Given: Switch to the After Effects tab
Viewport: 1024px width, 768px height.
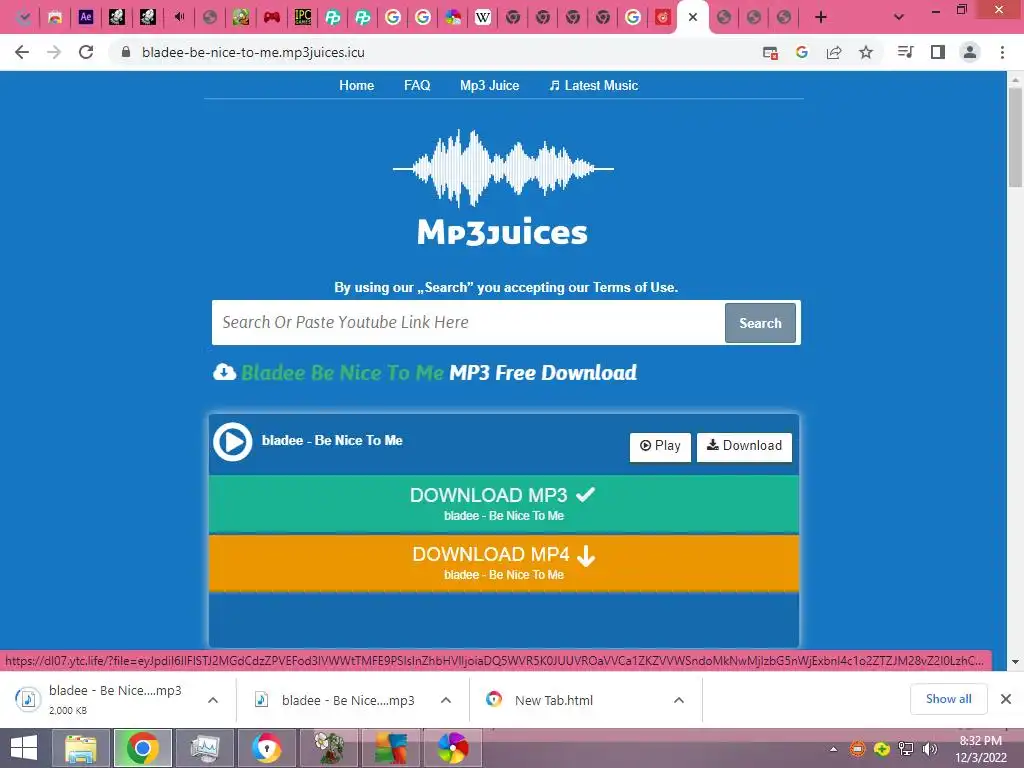Looking at the screenshot, I should coord(86,18).
